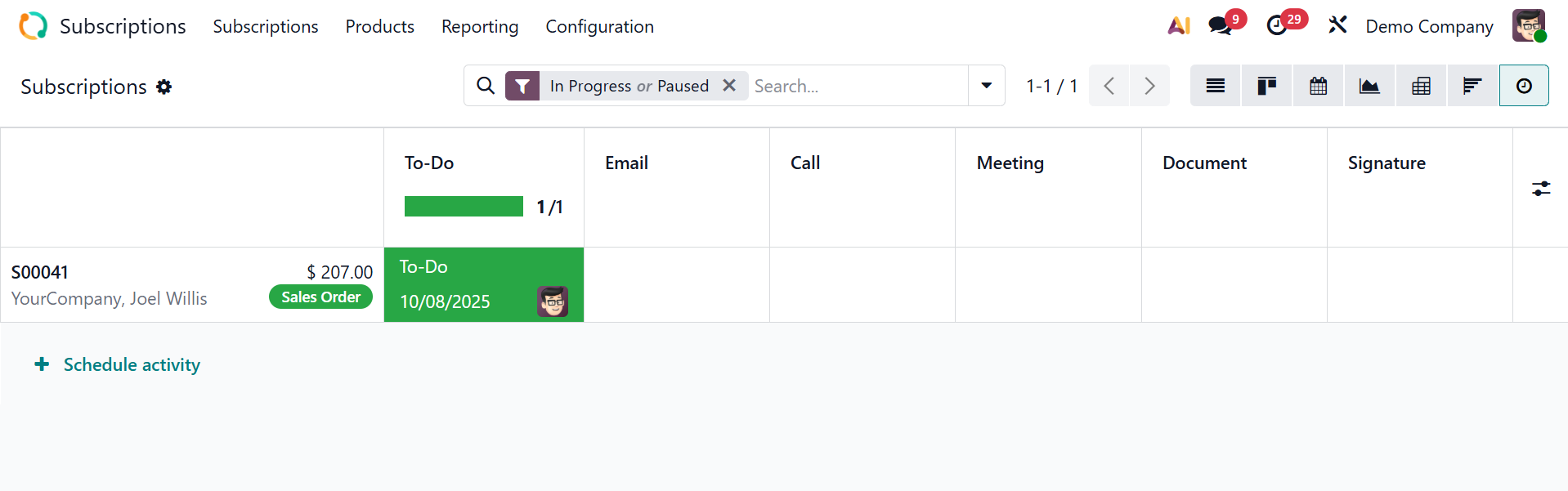
Task: Open the messages chat icon
Action: point(1221,26)
